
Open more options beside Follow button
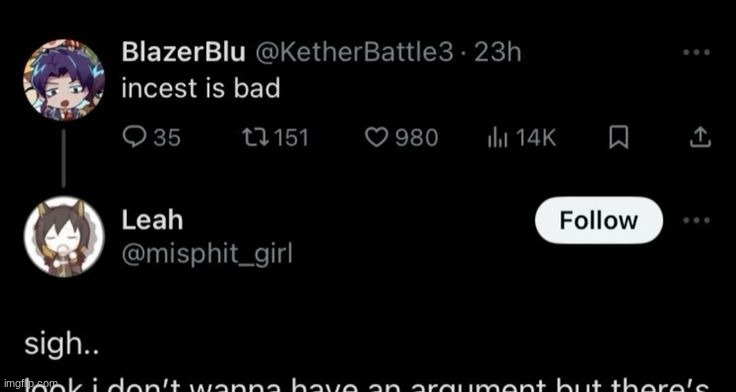tap(697, 220)
